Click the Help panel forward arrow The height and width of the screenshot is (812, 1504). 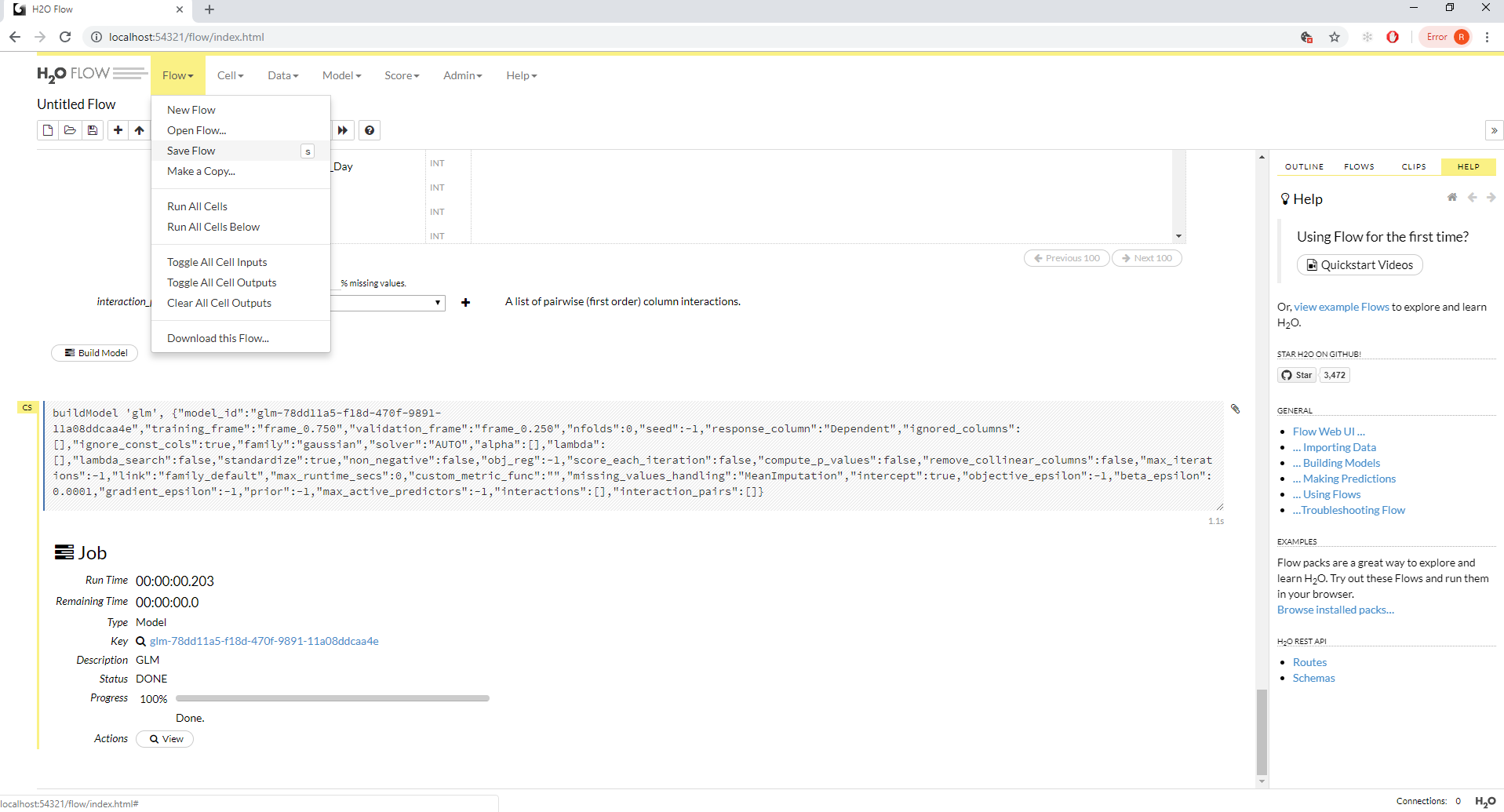click(1491, 198)
